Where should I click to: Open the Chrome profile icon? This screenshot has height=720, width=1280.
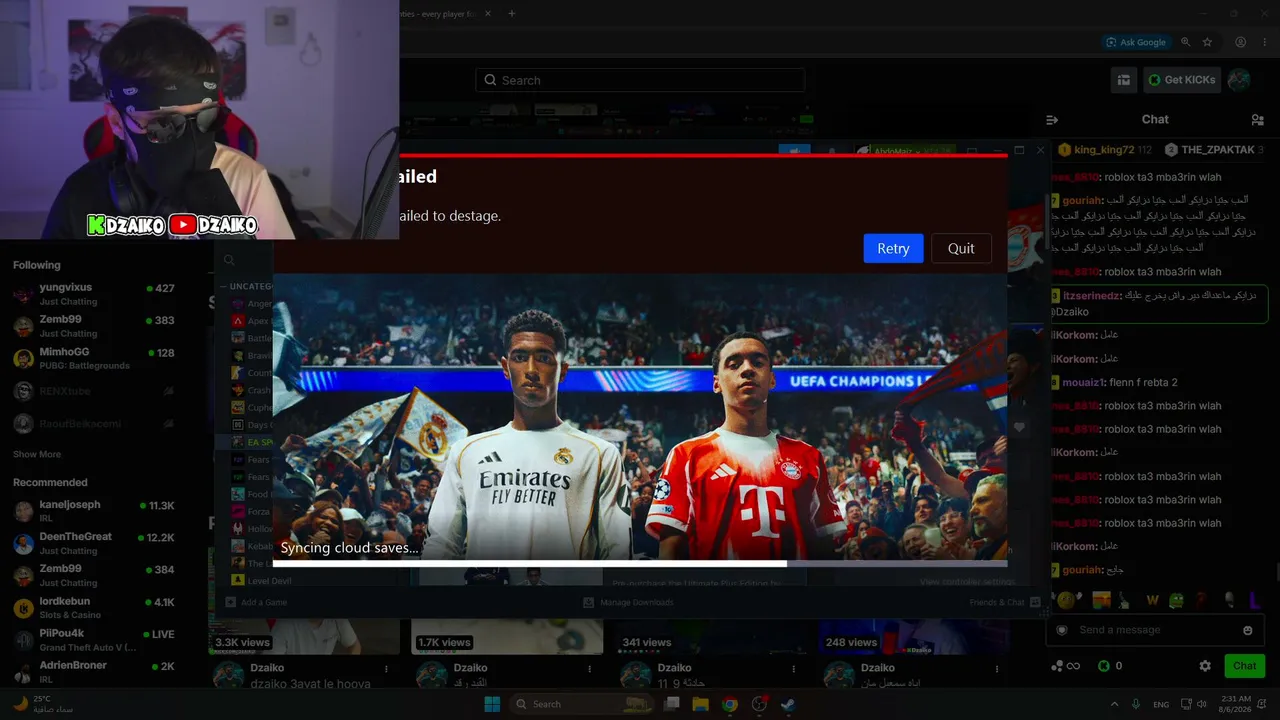pos(1240,42)
